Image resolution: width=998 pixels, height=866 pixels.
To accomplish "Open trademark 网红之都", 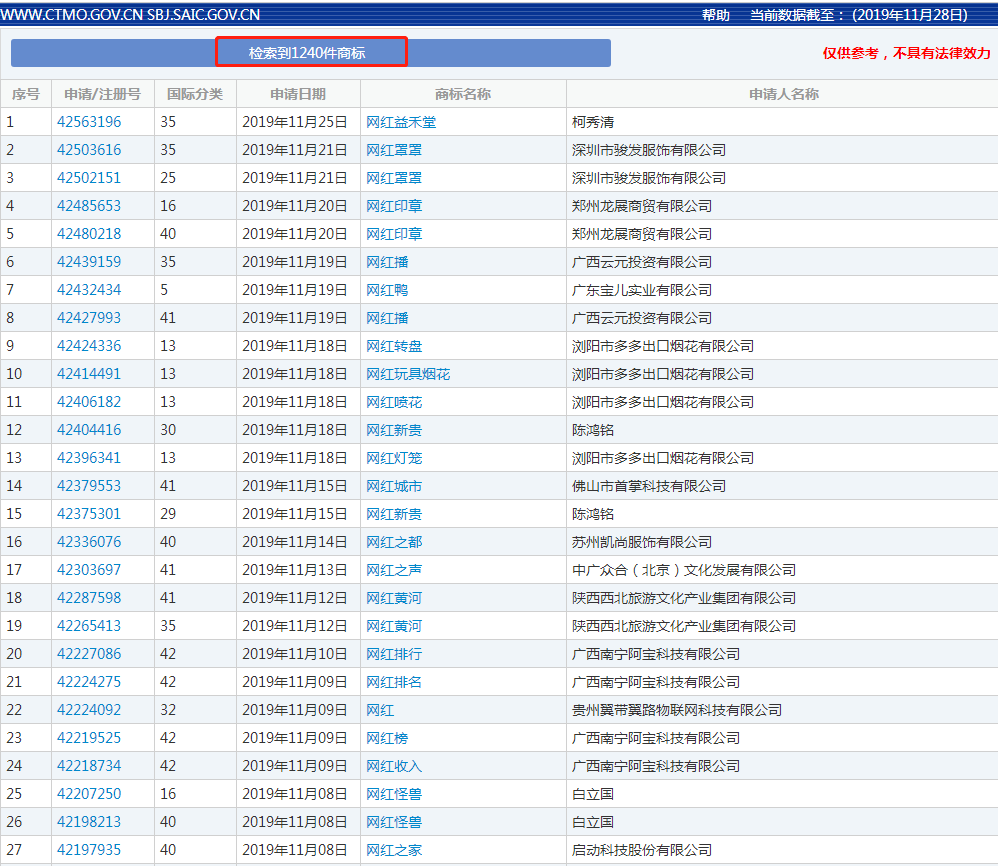I will (394, 541).
